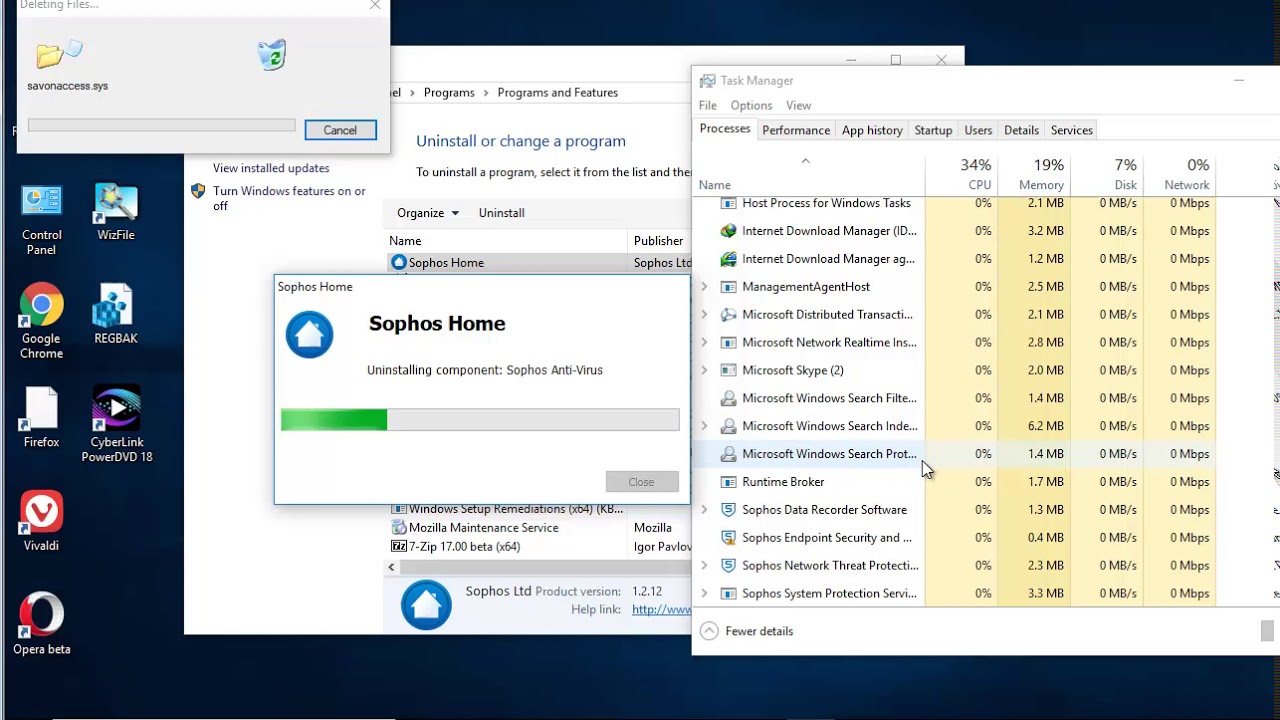Launch CyberLink PowerDVD 18 shortcut
Image resolution: width=1280 pixels, height=720 pixels.
click(116, 425)
